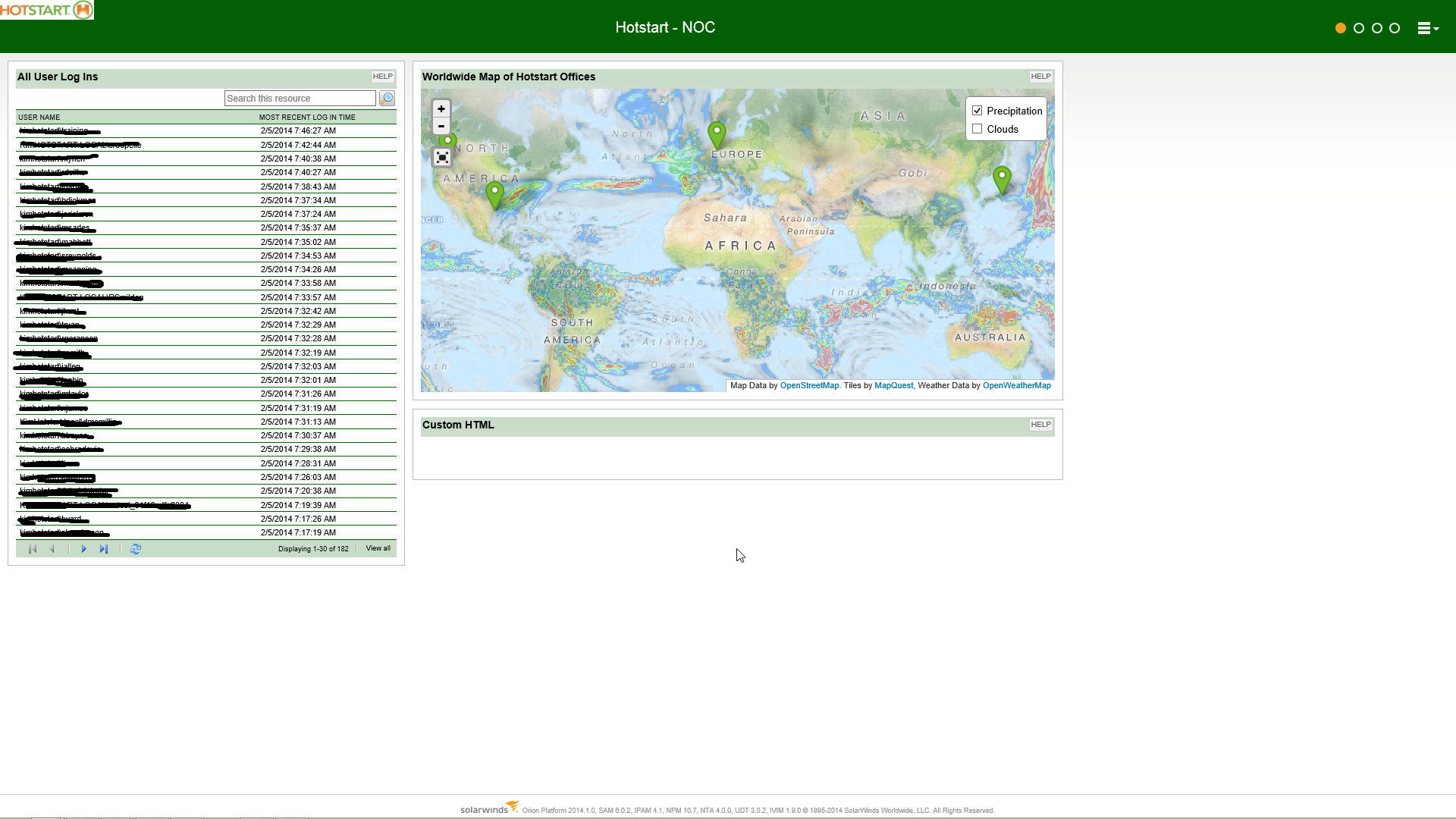Zoom out on the world map
The height and width of the screenshot is (819, 1456).
441,126
